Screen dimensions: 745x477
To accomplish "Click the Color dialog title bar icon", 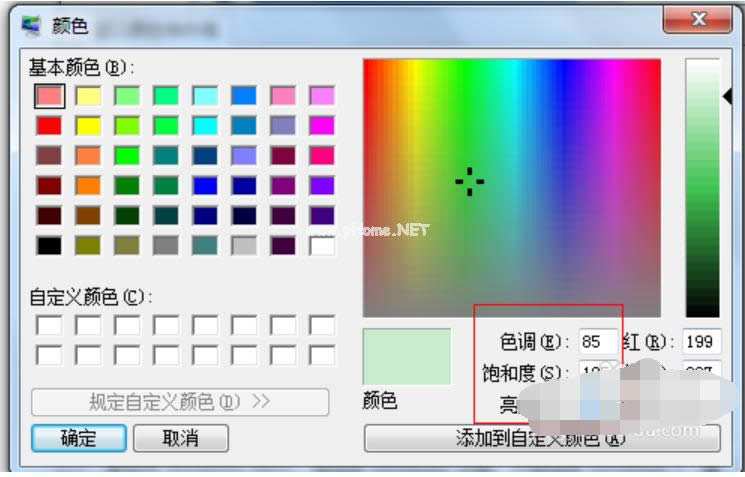I will point(32,23).
